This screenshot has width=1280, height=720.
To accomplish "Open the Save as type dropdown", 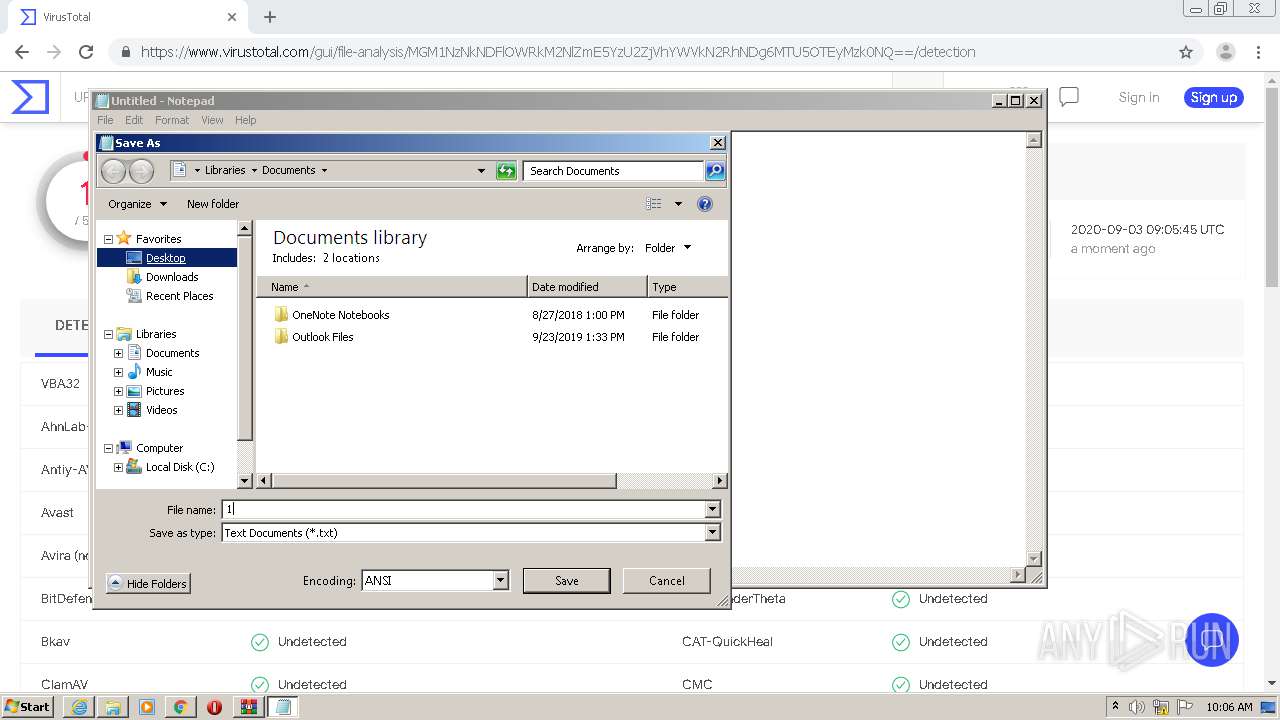I will (712, 533).
